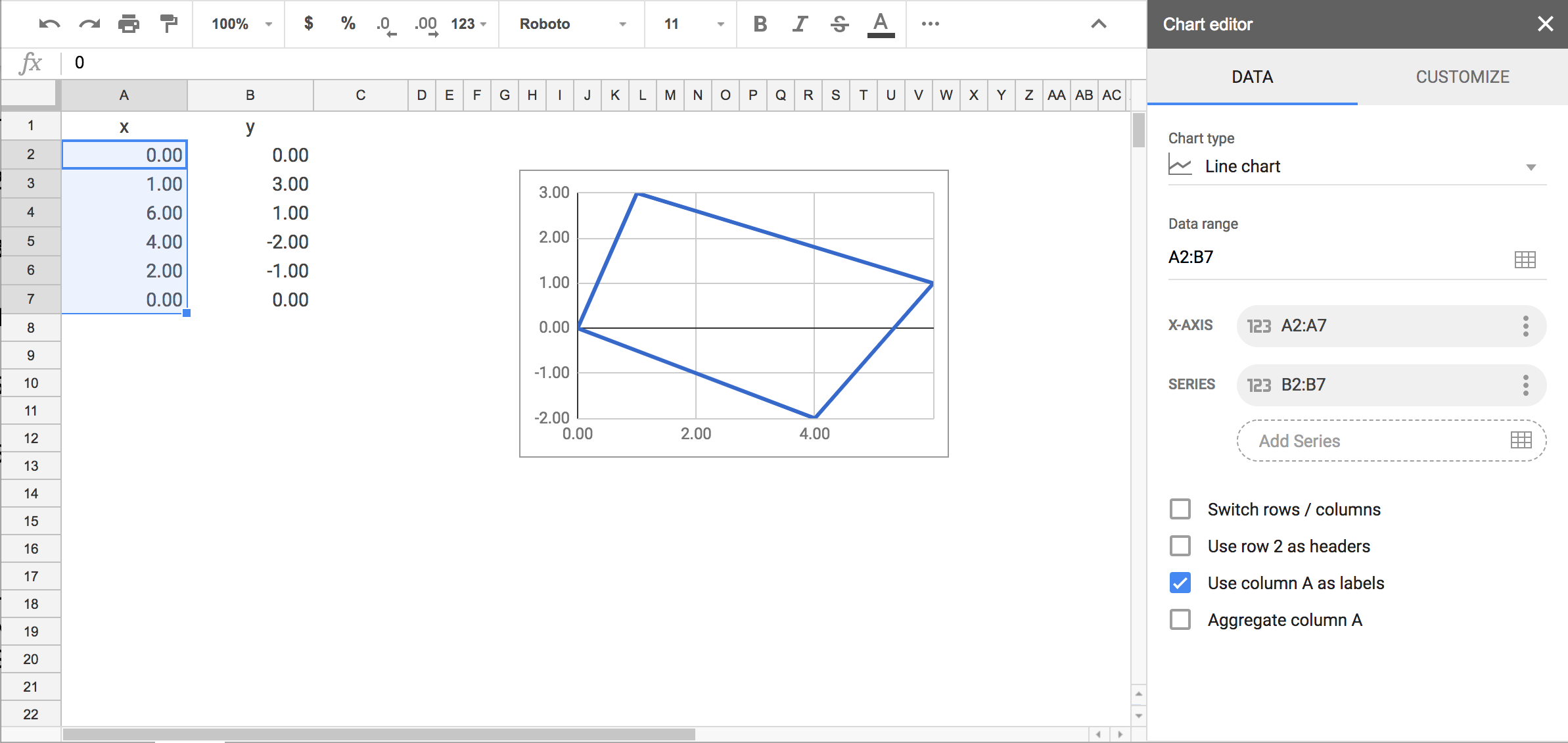The height and width of the screenshot is (743, 1568).
Task: Click cell B1 containing y
Action: pyautogui.click(x=250, y=126)
